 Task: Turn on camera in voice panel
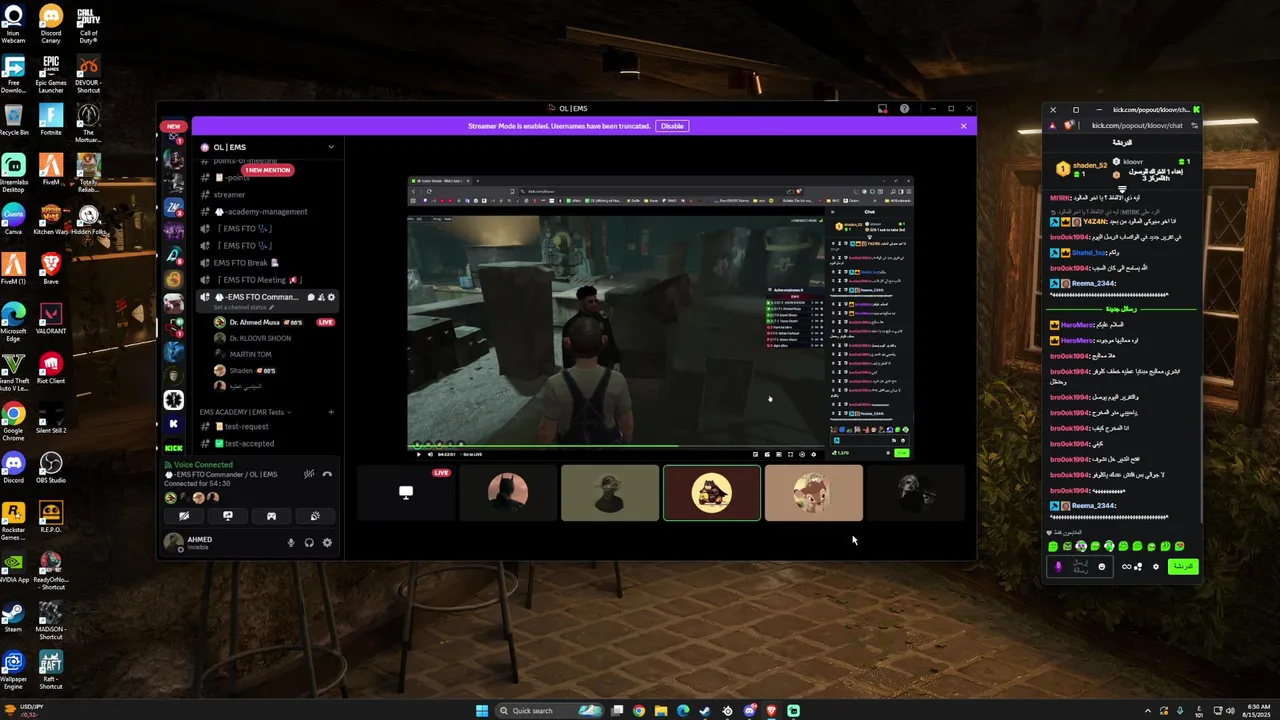coord(184,516)
